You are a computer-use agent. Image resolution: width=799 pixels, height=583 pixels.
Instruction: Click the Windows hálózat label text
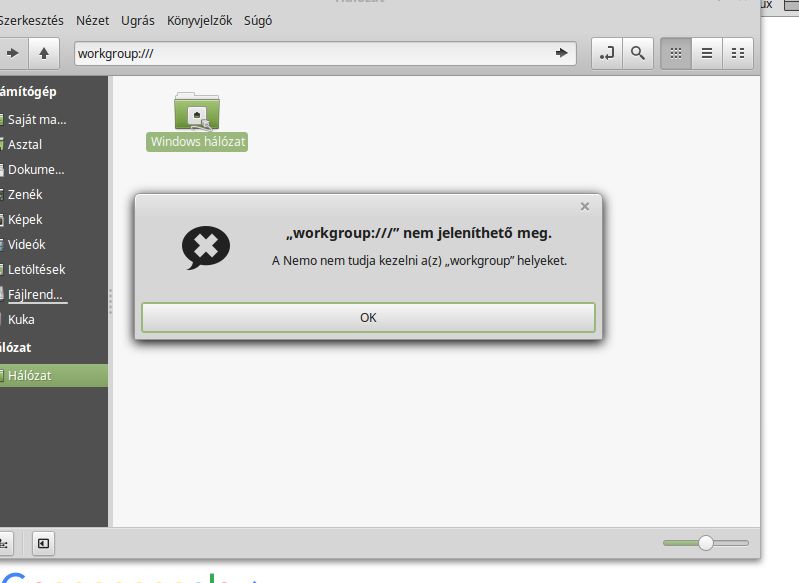coord(197,142)
